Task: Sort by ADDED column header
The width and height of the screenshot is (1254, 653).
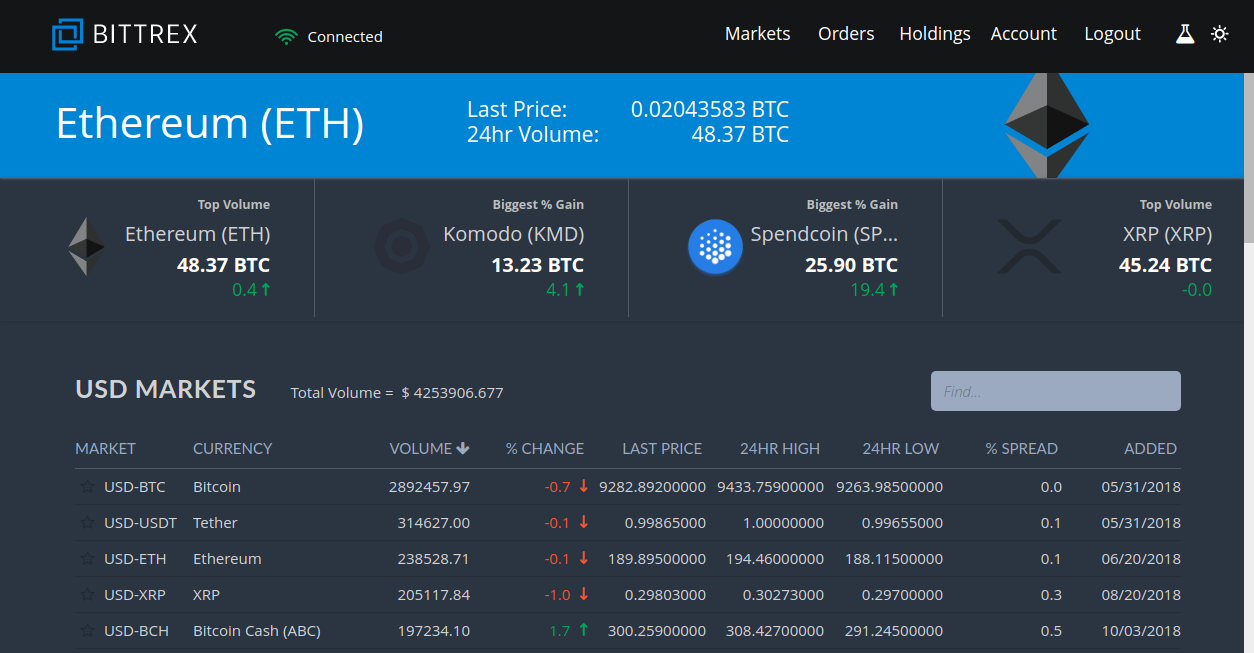Action: 1151,449
